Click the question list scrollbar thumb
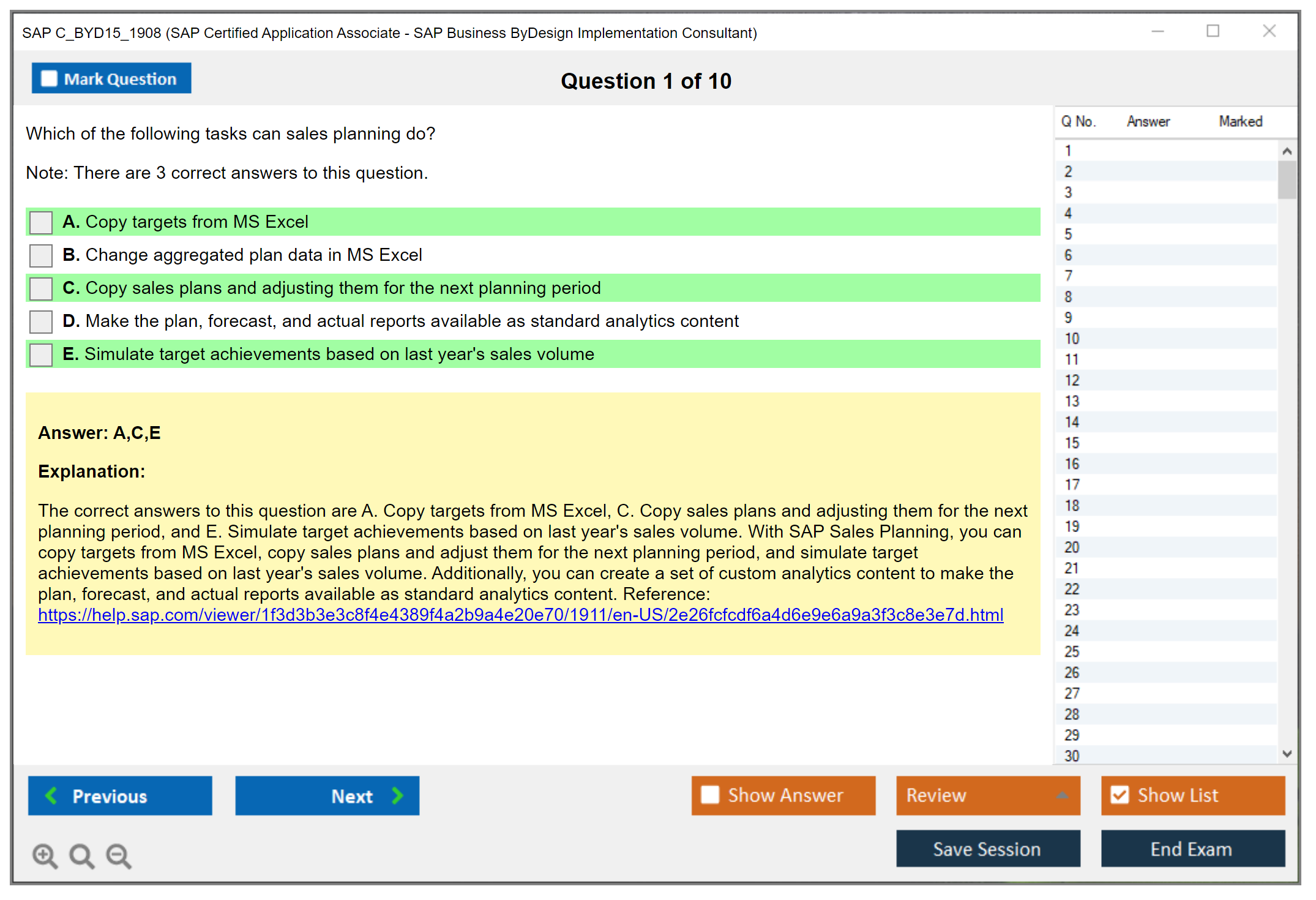 click(1287, 179)
